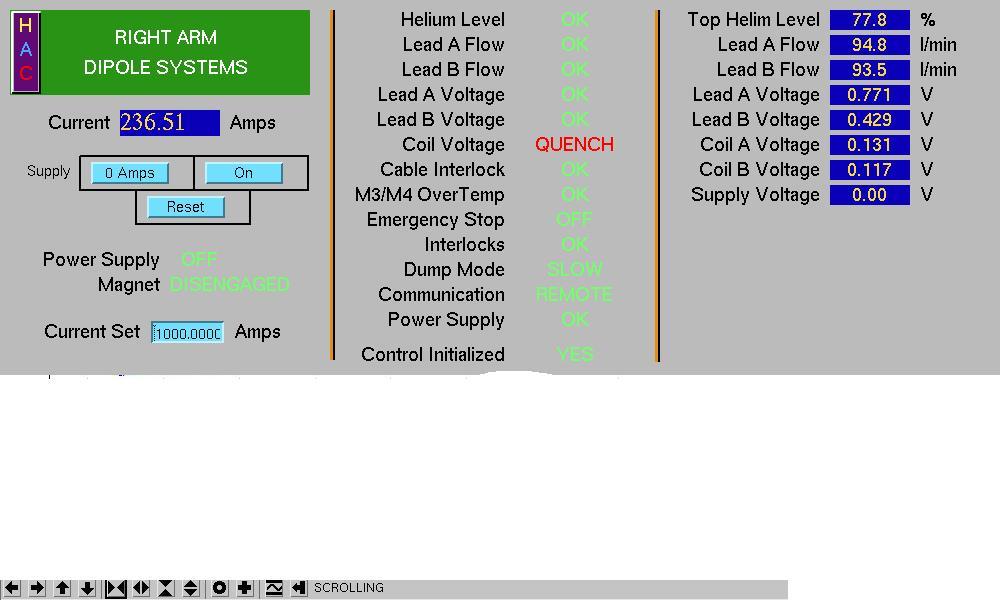Viewport: 1000px width, 600px height.
Task: Click the M3/M4 OverTemp OK status
Action: click(x=575, y=194)
